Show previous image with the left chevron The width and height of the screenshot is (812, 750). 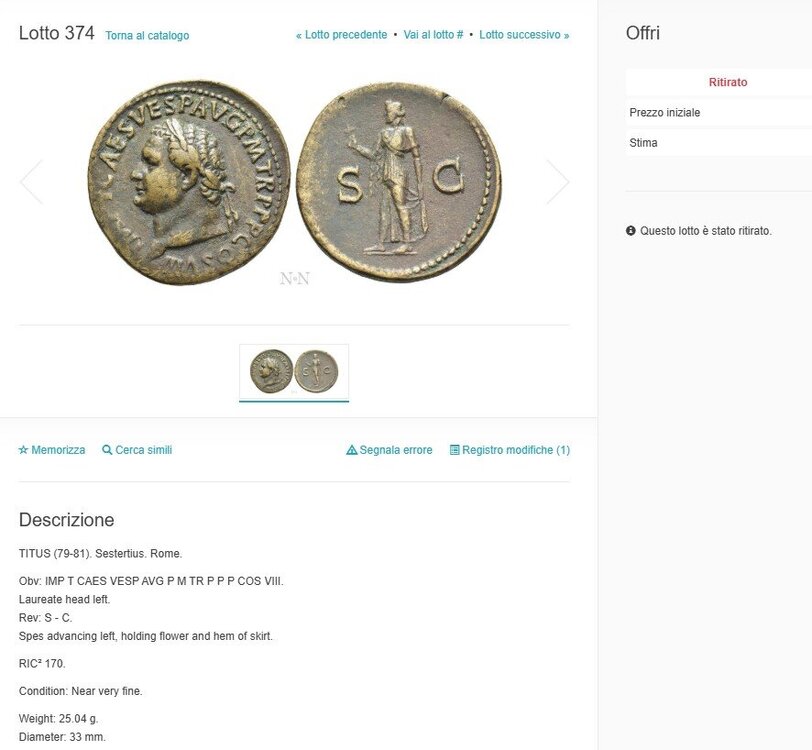pos(31,183)
